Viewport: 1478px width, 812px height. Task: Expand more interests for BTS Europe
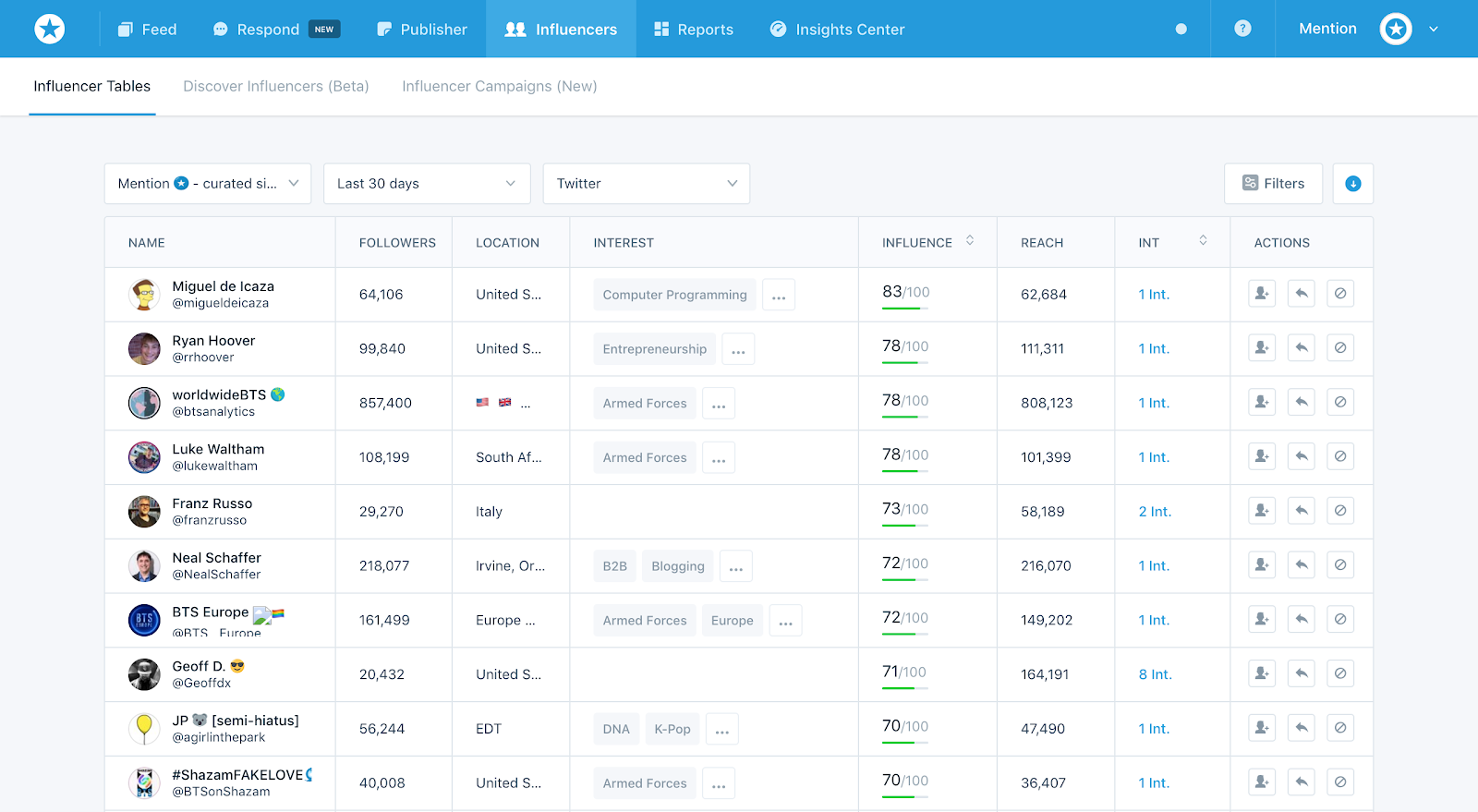pyautogui.click(x=785, y=621)
